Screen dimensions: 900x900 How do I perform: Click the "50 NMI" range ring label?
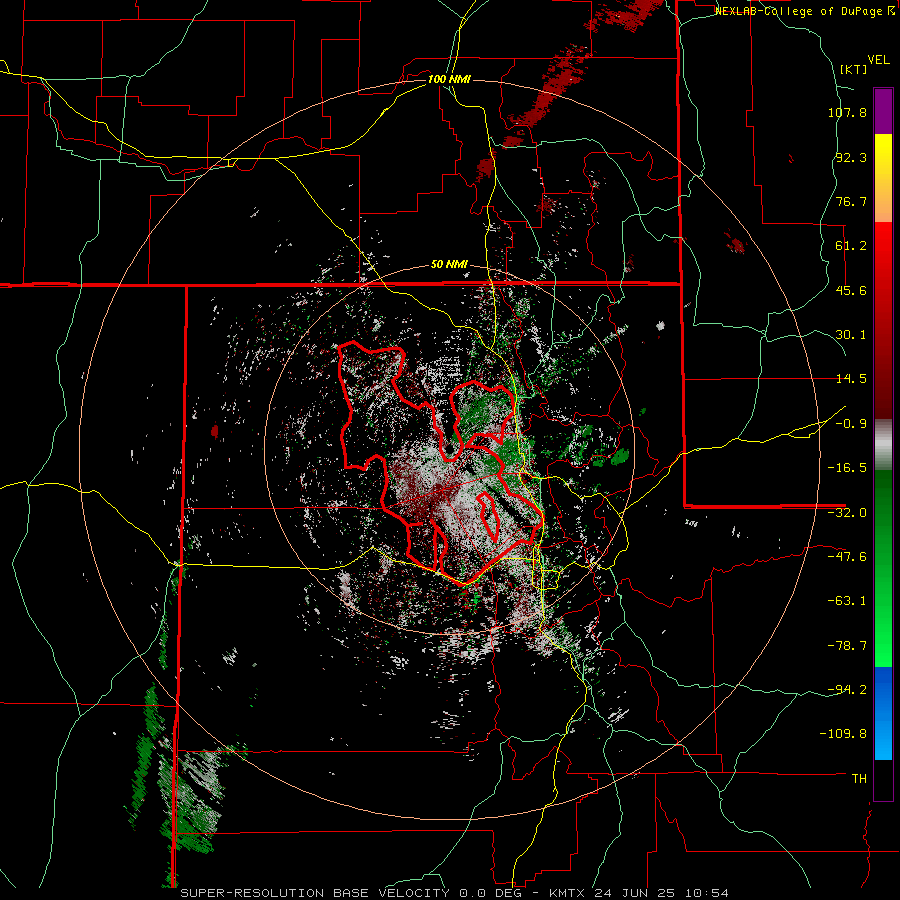coord(449,265)
